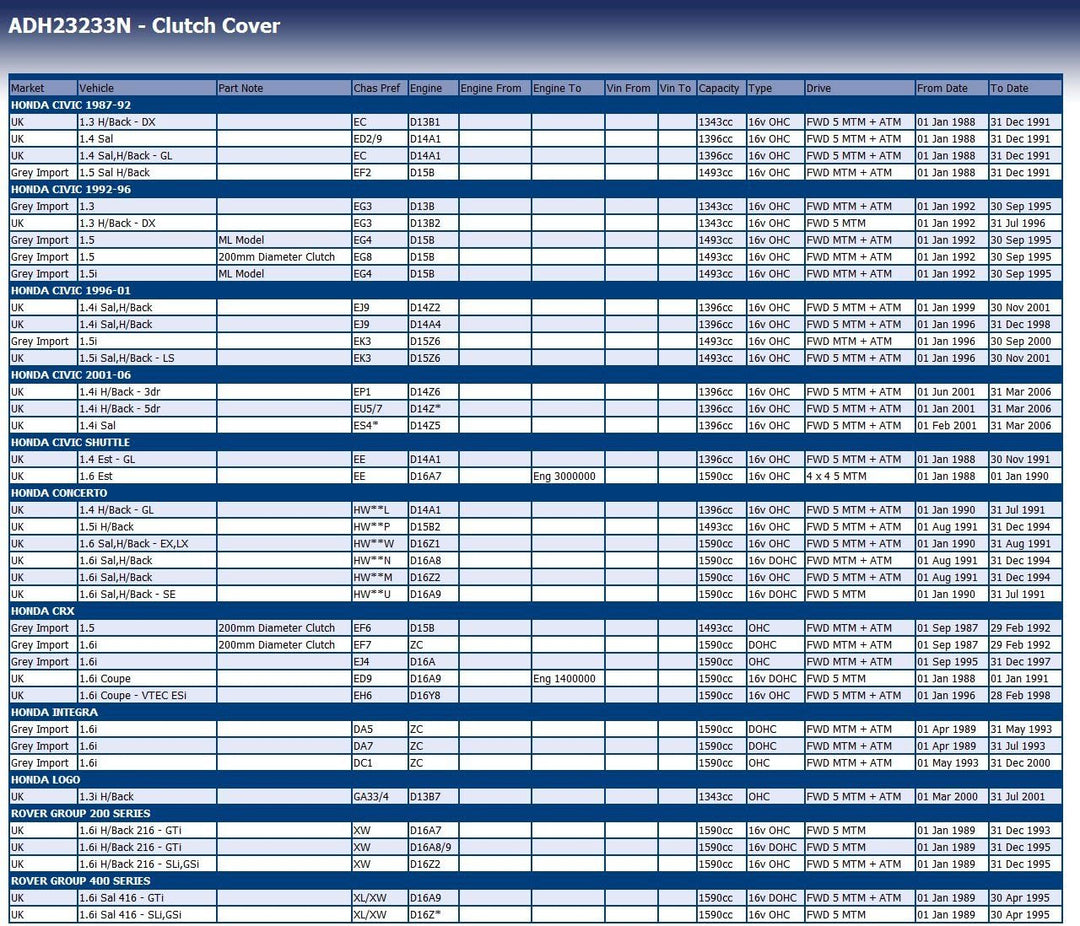Viewport: 1080px width, 926px height.
Task: Click the 'Eng 1400000' engine-to cell
Action: point(568,679)
